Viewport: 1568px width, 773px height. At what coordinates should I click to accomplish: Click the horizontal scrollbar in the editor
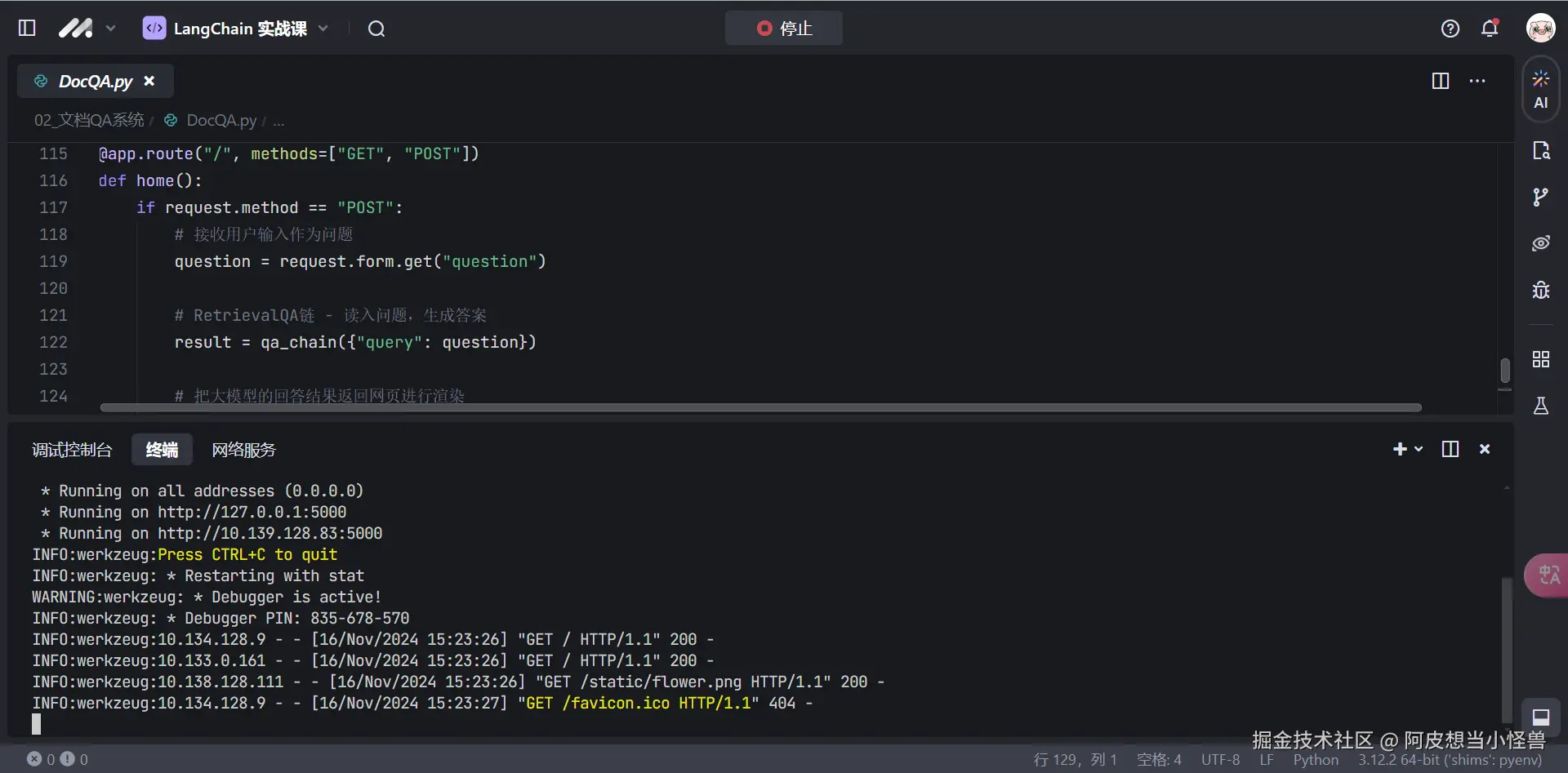[x=759, y=407]
